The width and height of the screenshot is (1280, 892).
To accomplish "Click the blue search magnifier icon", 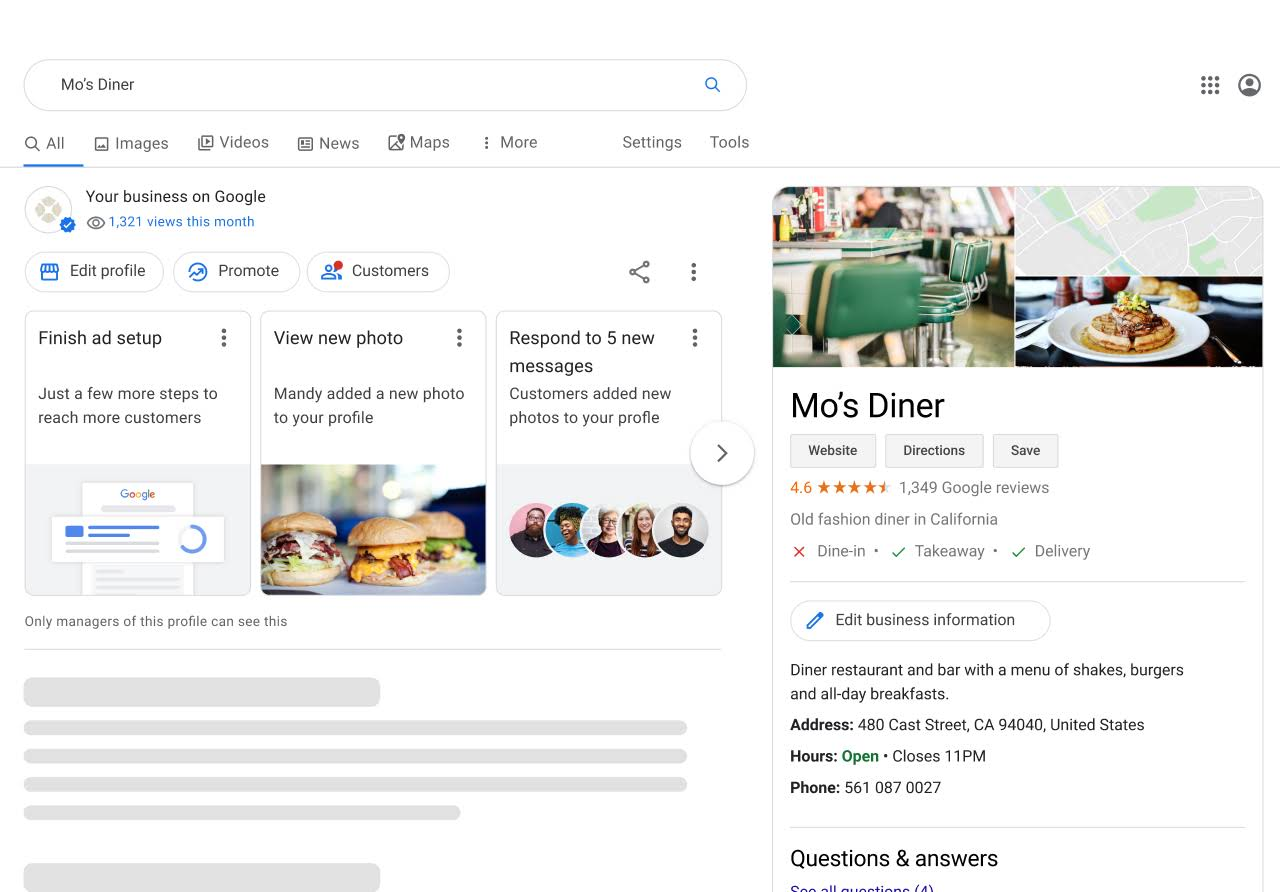I will [x=712, y=85].
